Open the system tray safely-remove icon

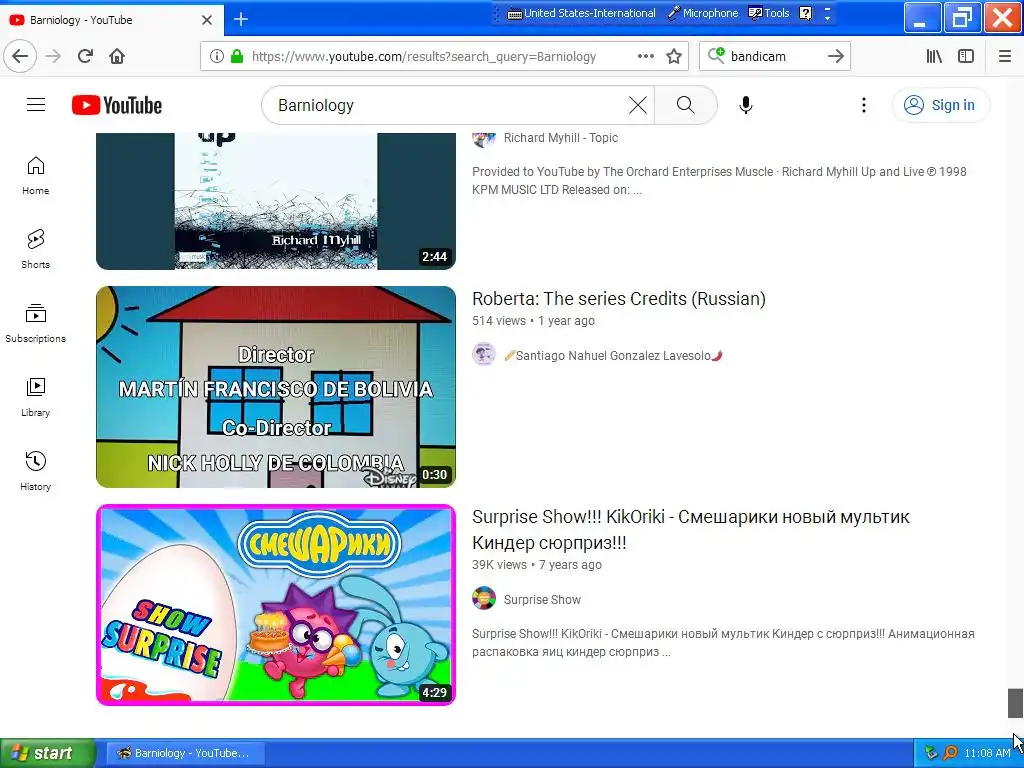click(931, 753)
